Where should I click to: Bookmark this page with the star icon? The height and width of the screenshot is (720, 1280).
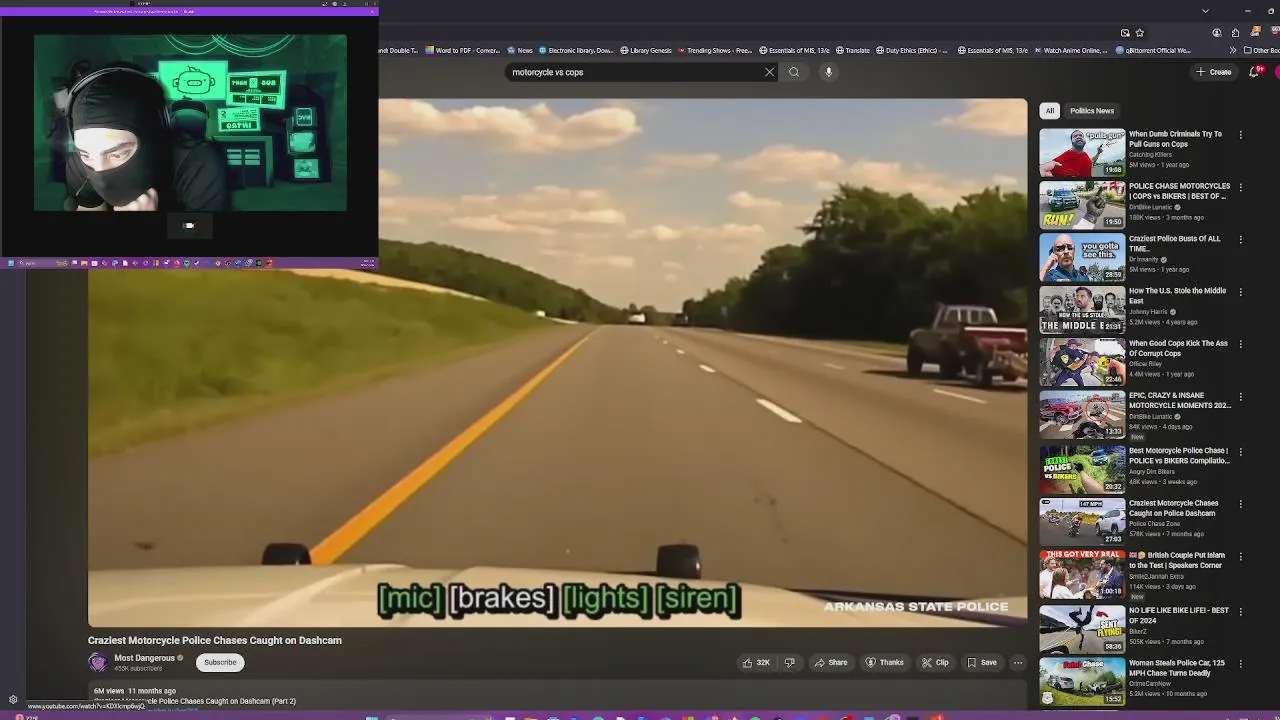point(1139,32)
